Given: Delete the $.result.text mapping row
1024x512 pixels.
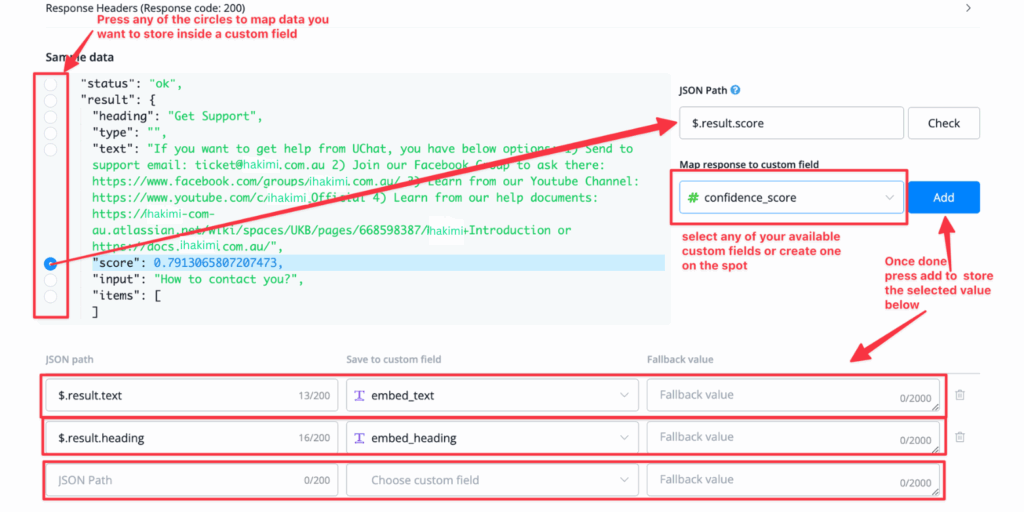Looking at the screenshot, I should click(960, 395).
